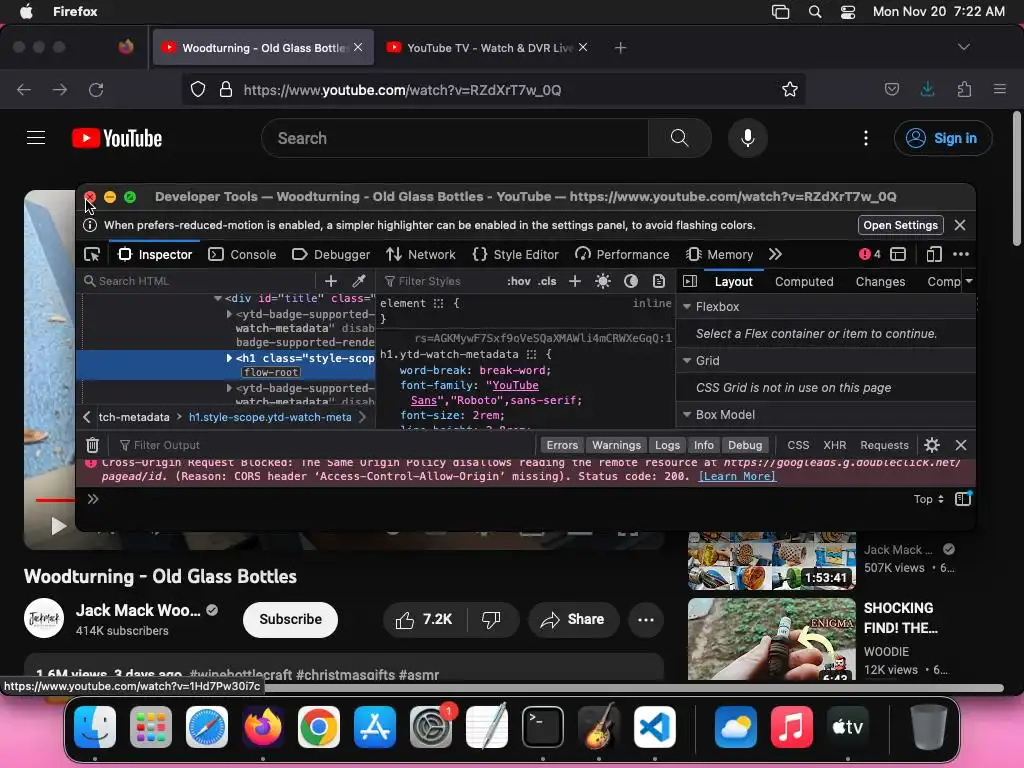The height and width of the screenshot is (768, 1024).
Task: Add new style rule plus icon
Action: pos(575,281)
